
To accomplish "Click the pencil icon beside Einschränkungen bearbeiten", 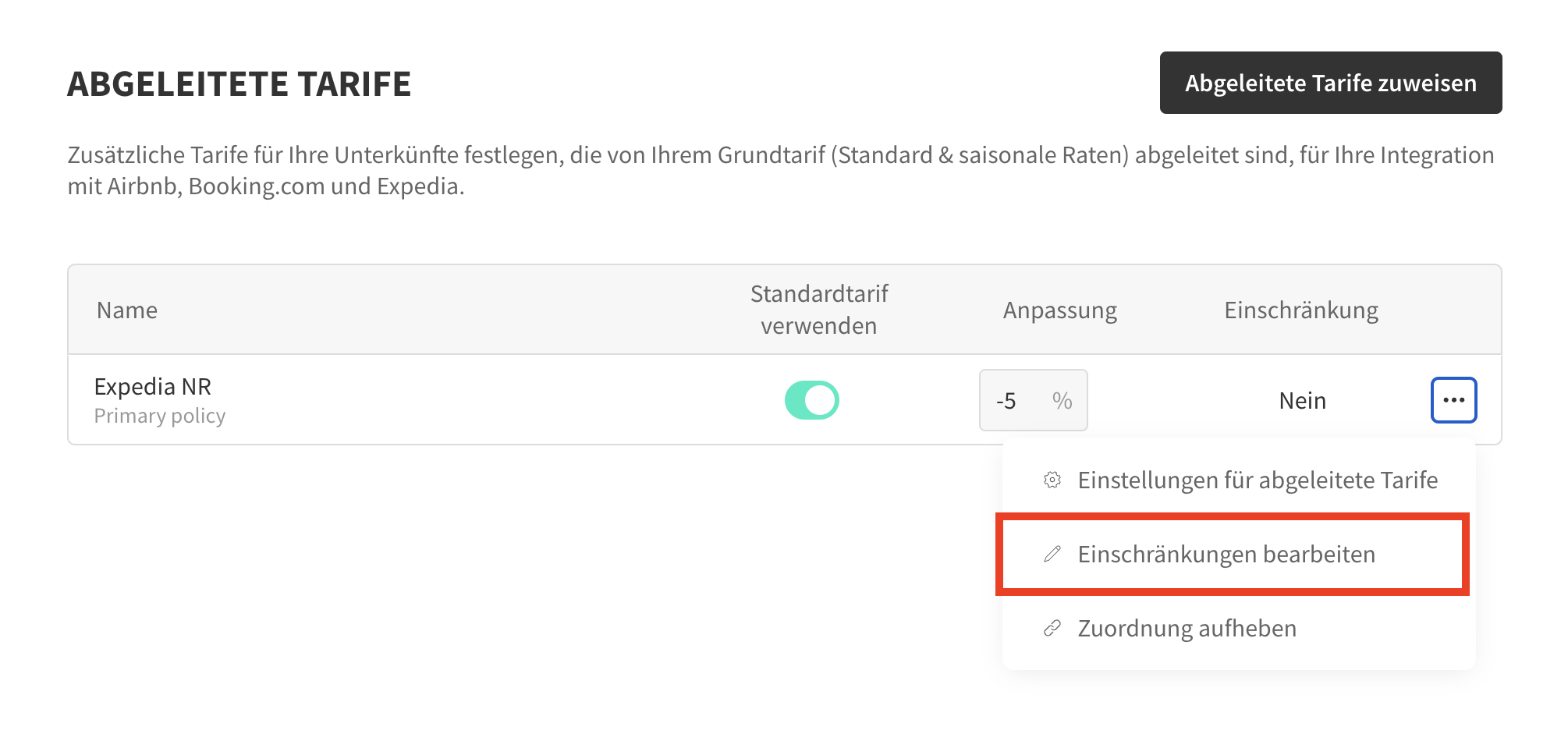I will tap(1052, 554).
